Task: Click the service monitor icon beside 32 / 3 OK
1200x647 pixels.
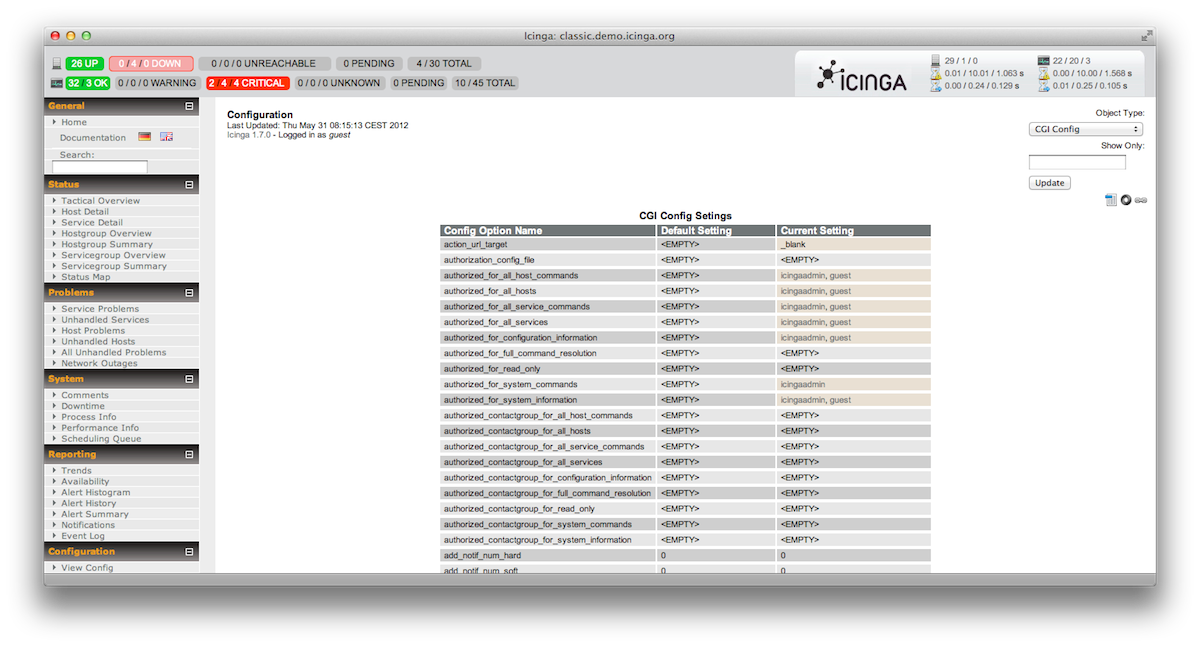Action: pos(56,83)
